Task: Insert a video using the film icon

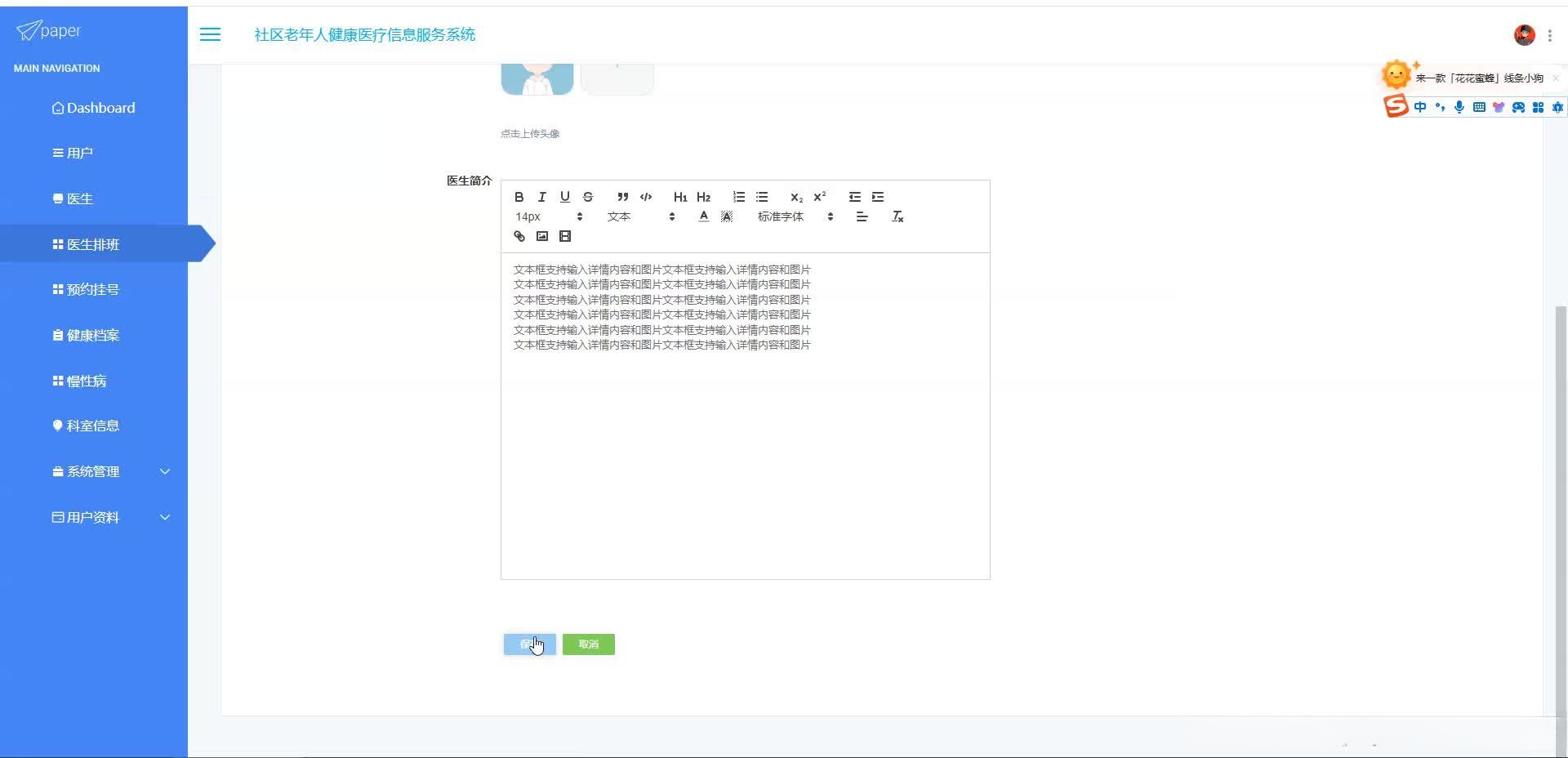Action: coord(565,236)
